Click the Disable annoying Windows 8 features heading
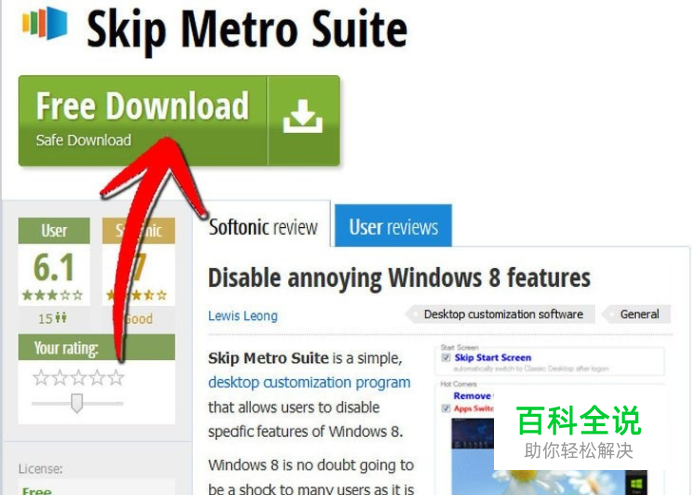The width and height of the screenshot is (692, 495). [399, 278]
